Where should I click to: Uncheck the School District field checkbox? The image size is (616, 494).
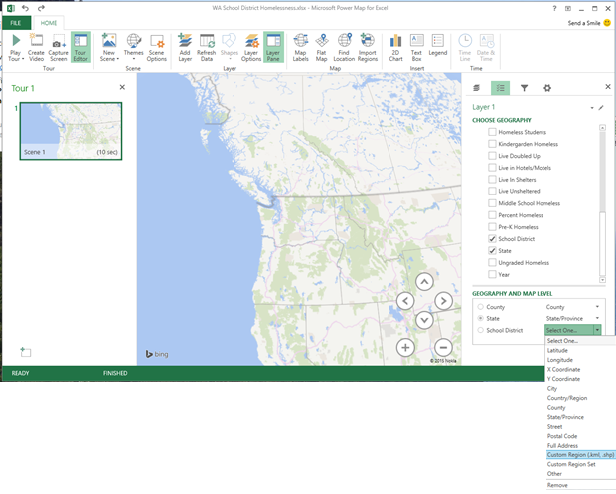point(492,239)
